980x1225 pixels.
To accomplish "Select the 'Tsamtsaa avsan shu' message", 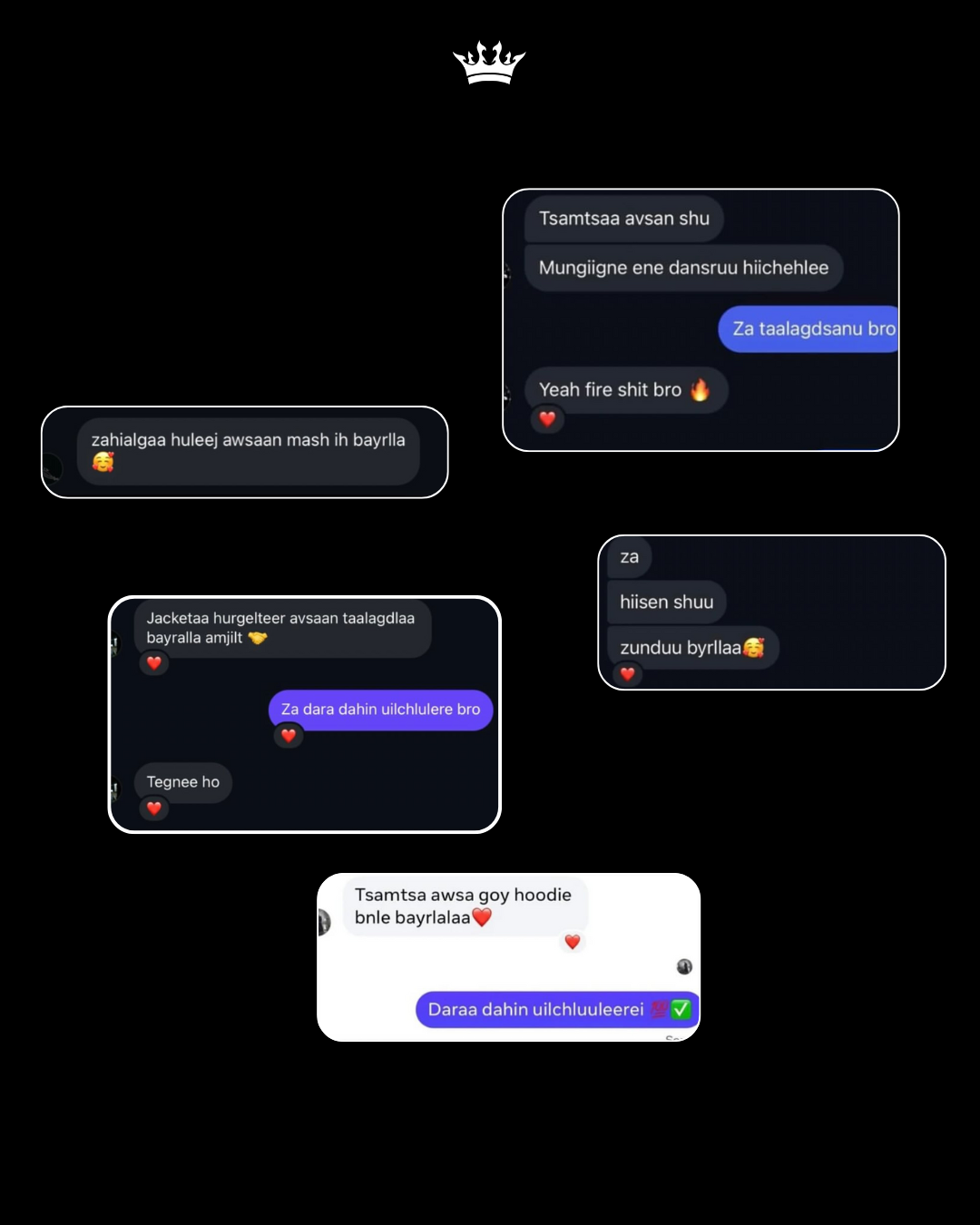I will 624,219.
